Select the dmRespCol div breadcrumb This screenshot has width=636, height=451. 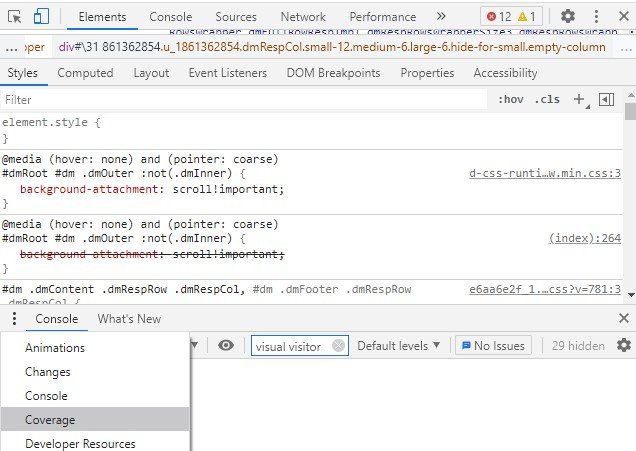(x=332, y=47)
